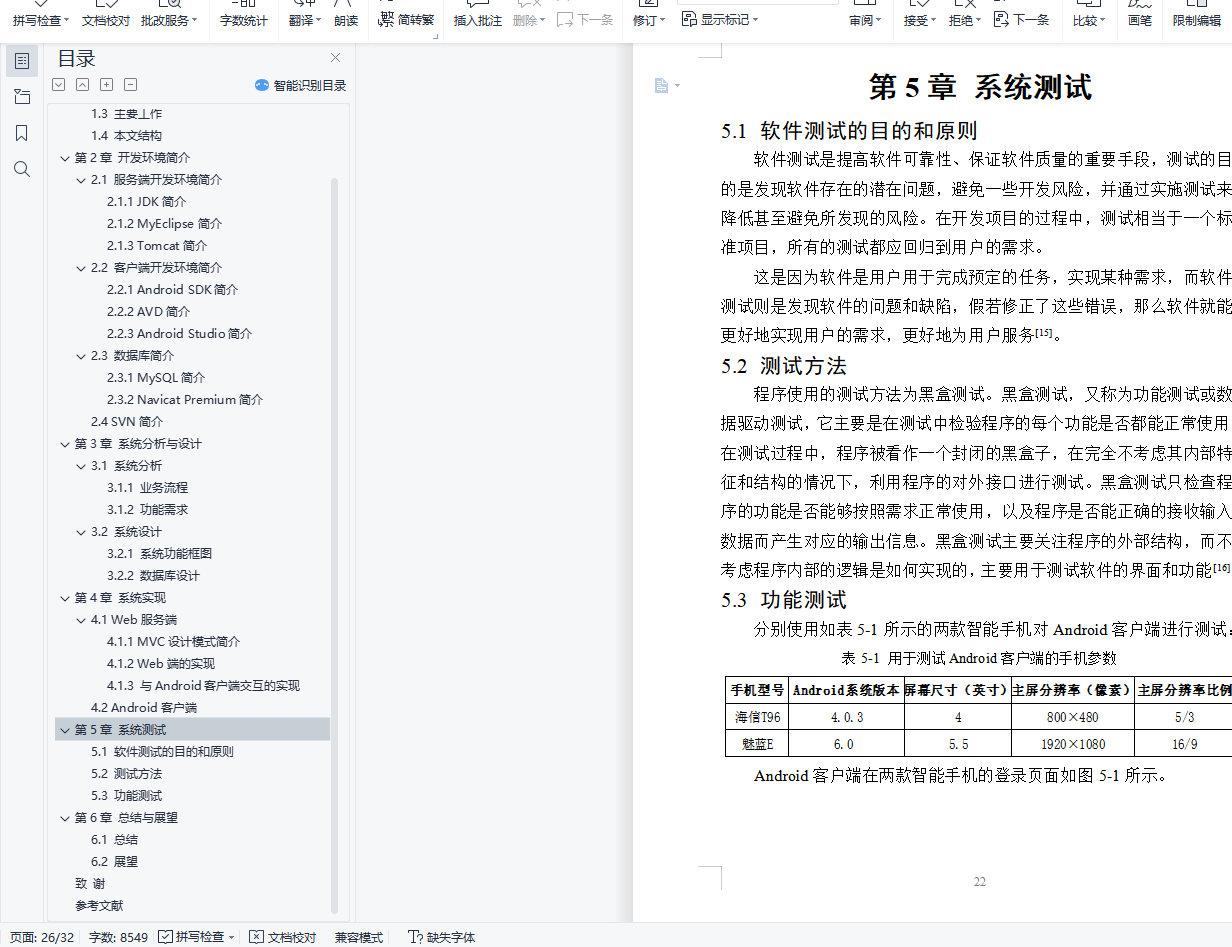Click 文档校对 in the ribbon
This screenshot has height=947, width=1232.
click(105, 20)
